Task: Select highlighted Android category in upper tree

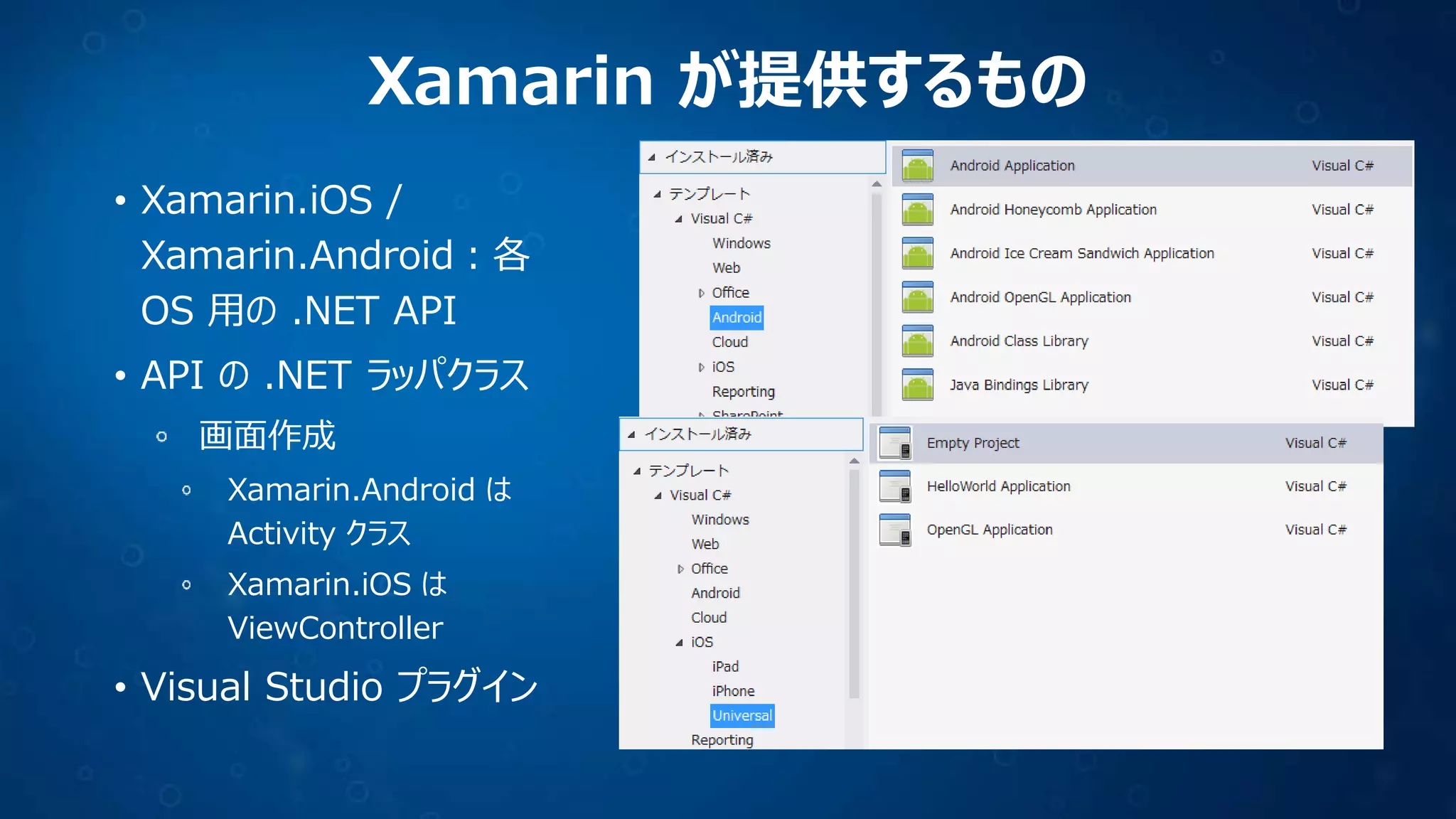Action: [x=737, y=318]
